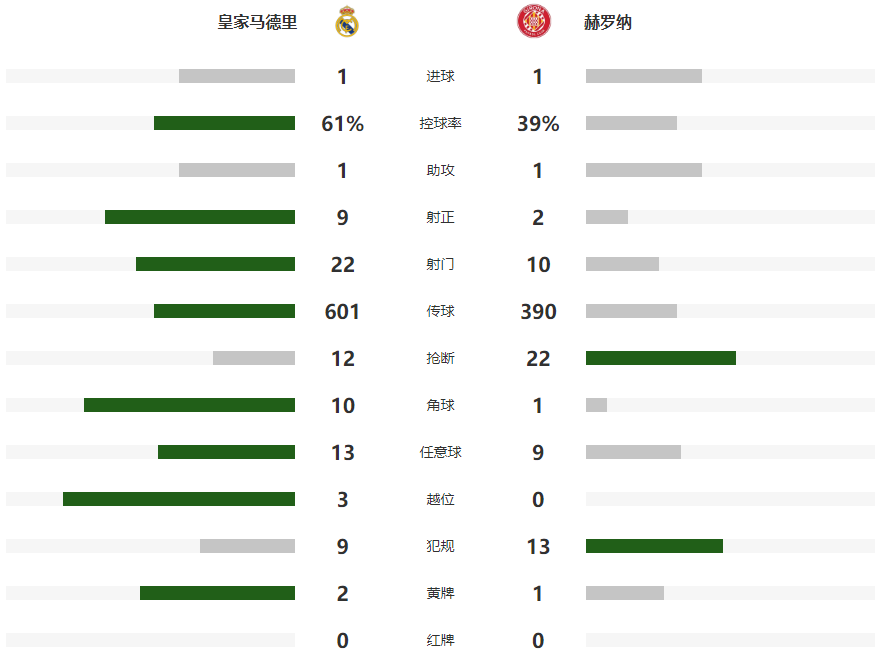This screenshot has width=880, height=649.
Task: Open the 皇家马德里 team name link
Action: pyautogui.click(x=257, y=22)
